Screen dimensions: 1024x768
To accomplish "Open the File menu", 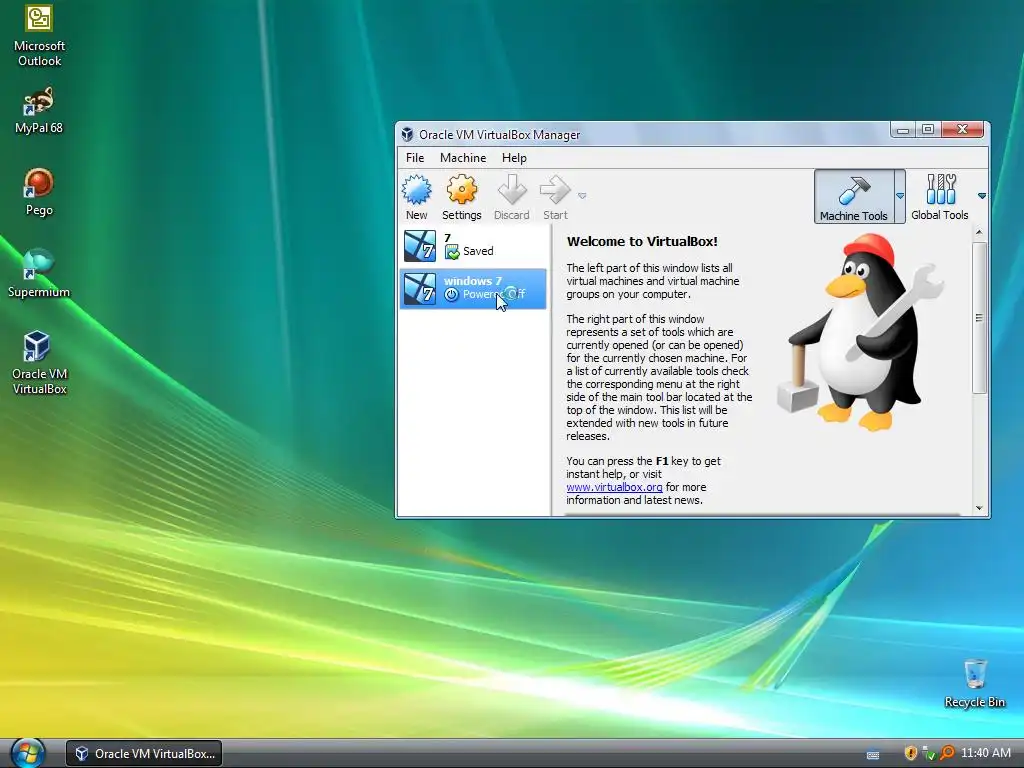I will tap(415, 157).
